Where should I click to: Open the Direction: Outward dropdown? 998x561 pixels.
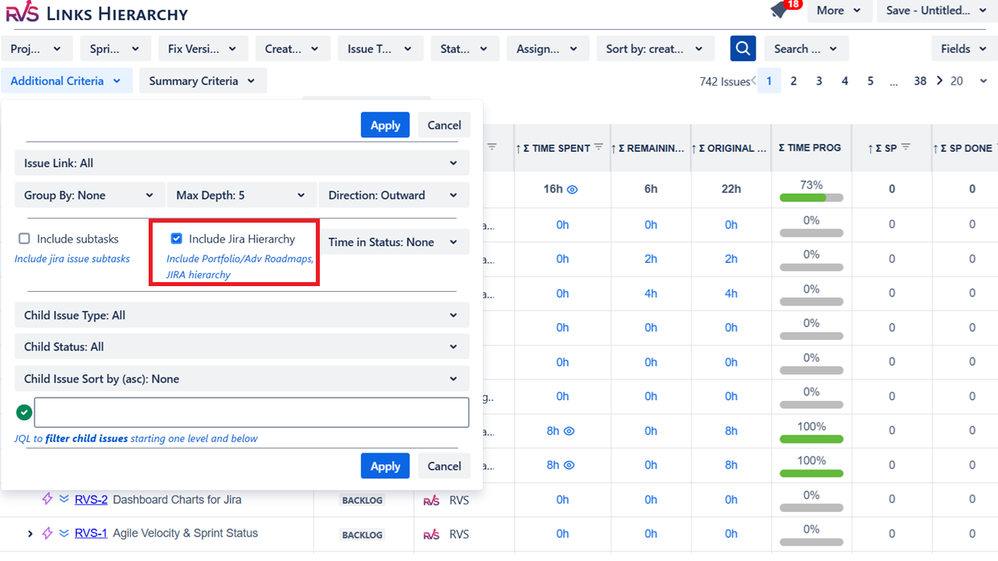click(x=393, y=195)
